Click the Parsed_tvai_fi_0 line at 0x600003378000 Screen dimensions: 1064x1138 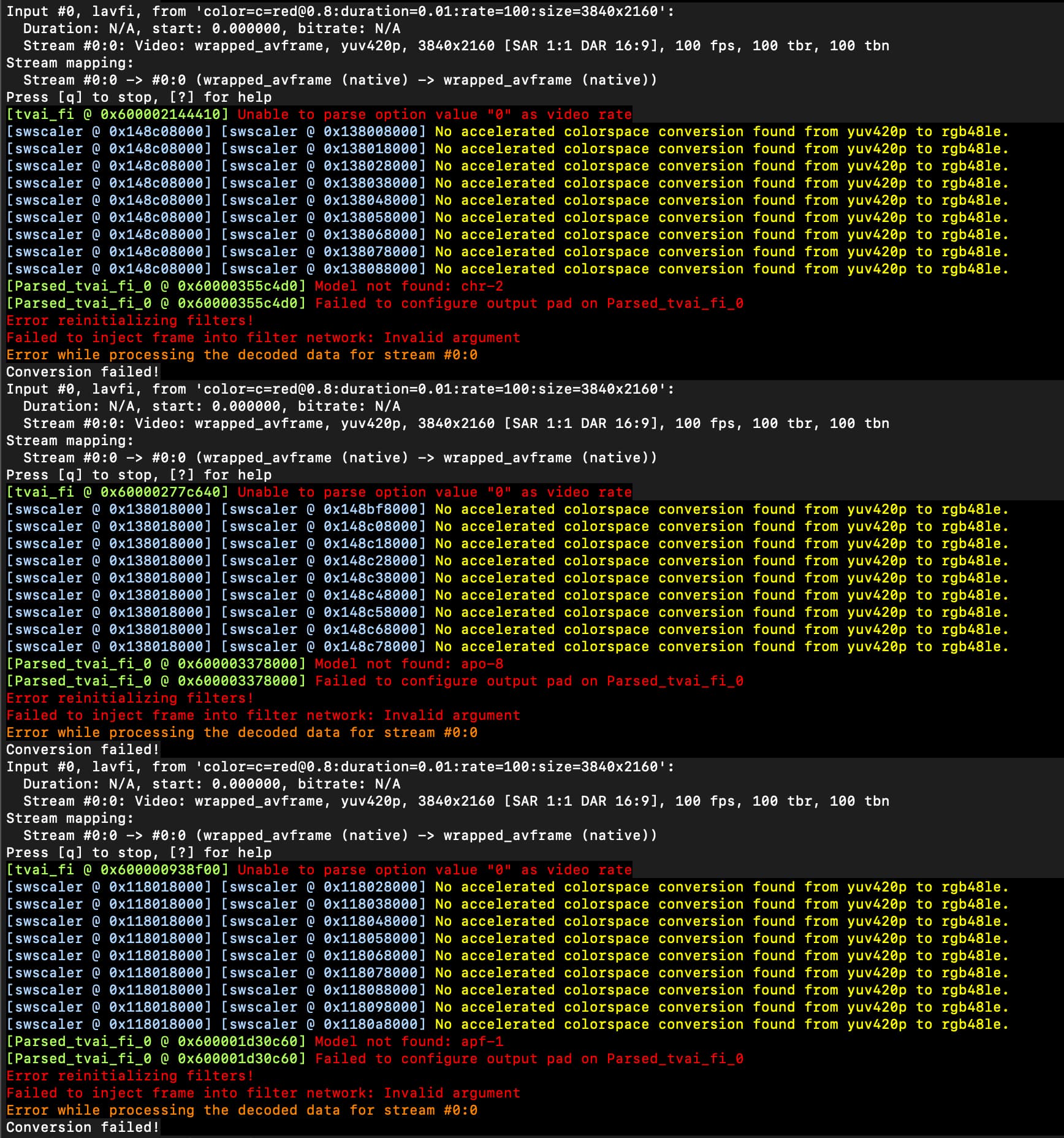(x=156, y=663)
